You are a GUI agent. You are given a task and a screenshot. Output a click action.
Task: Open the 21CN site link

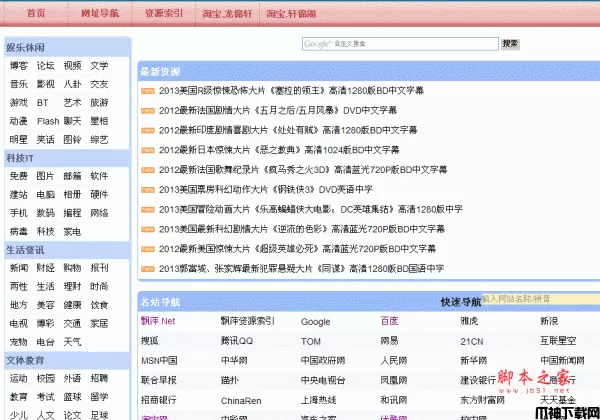point(472,341)
